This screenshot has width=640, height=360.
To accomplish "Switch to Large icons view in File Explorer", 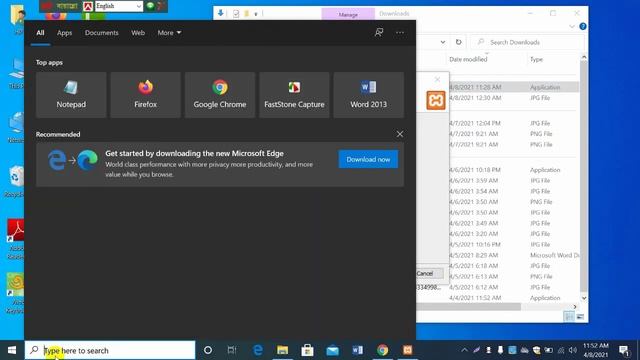I will pyautogui.click(x=580, y=317).
